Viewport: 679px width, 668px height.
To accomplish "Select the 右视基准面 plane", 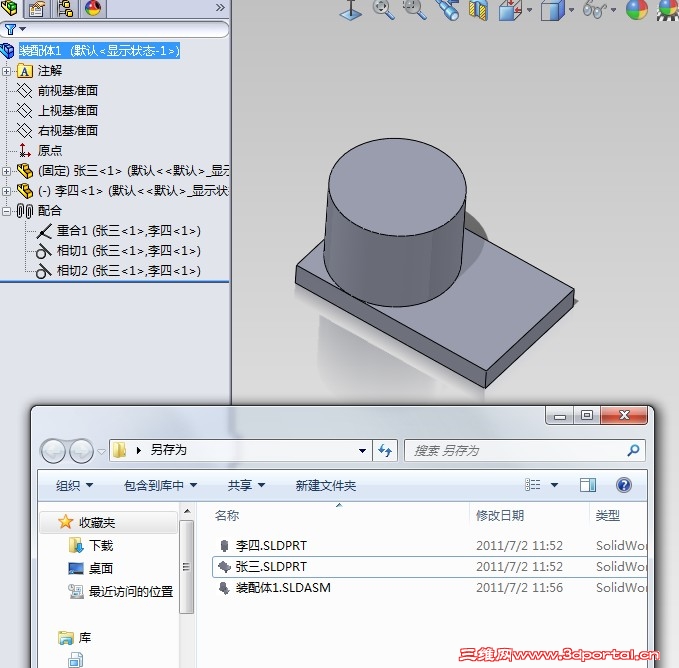I will coord(68,130).
